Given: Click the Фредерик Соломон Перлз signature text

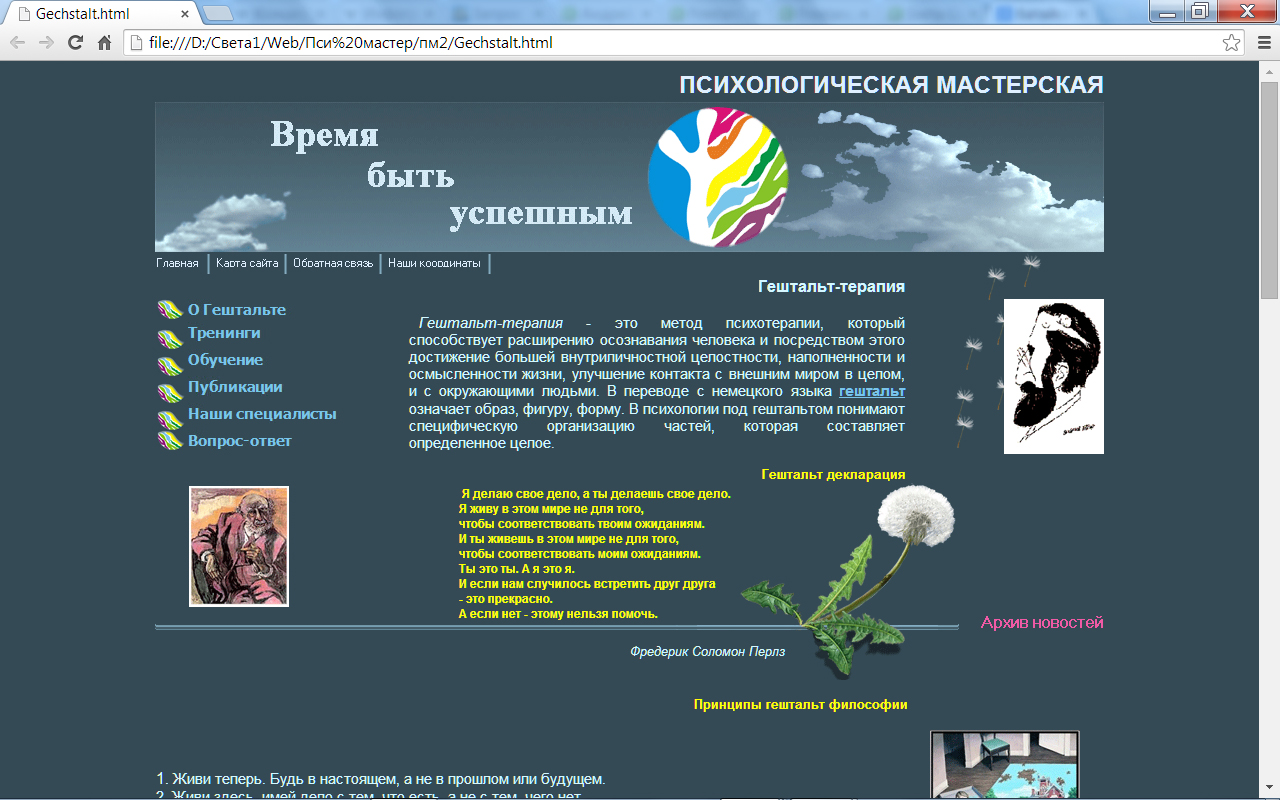Looking at the screenshot, I should 707,651.
